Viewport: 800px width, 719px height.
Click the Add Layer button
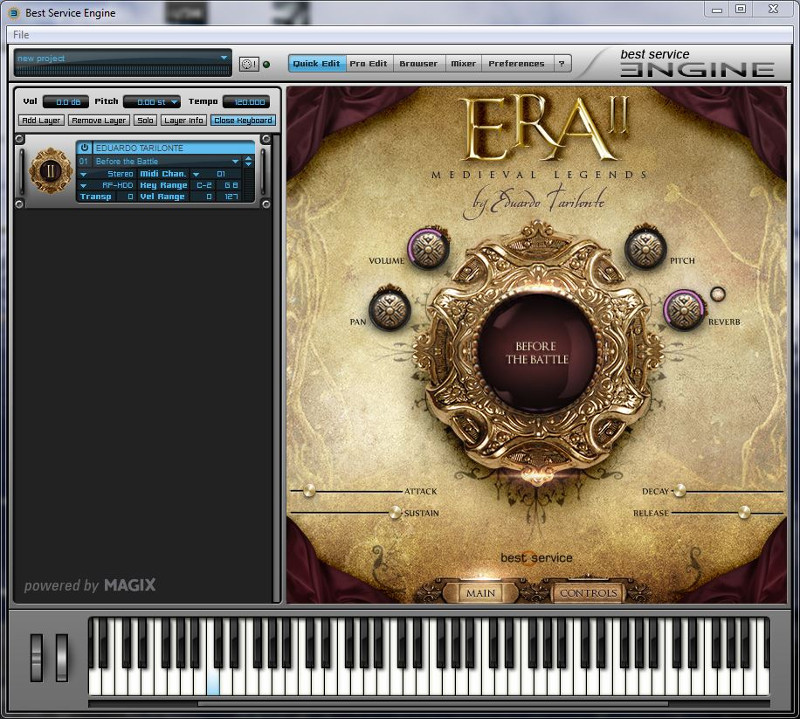click(41, 120)
